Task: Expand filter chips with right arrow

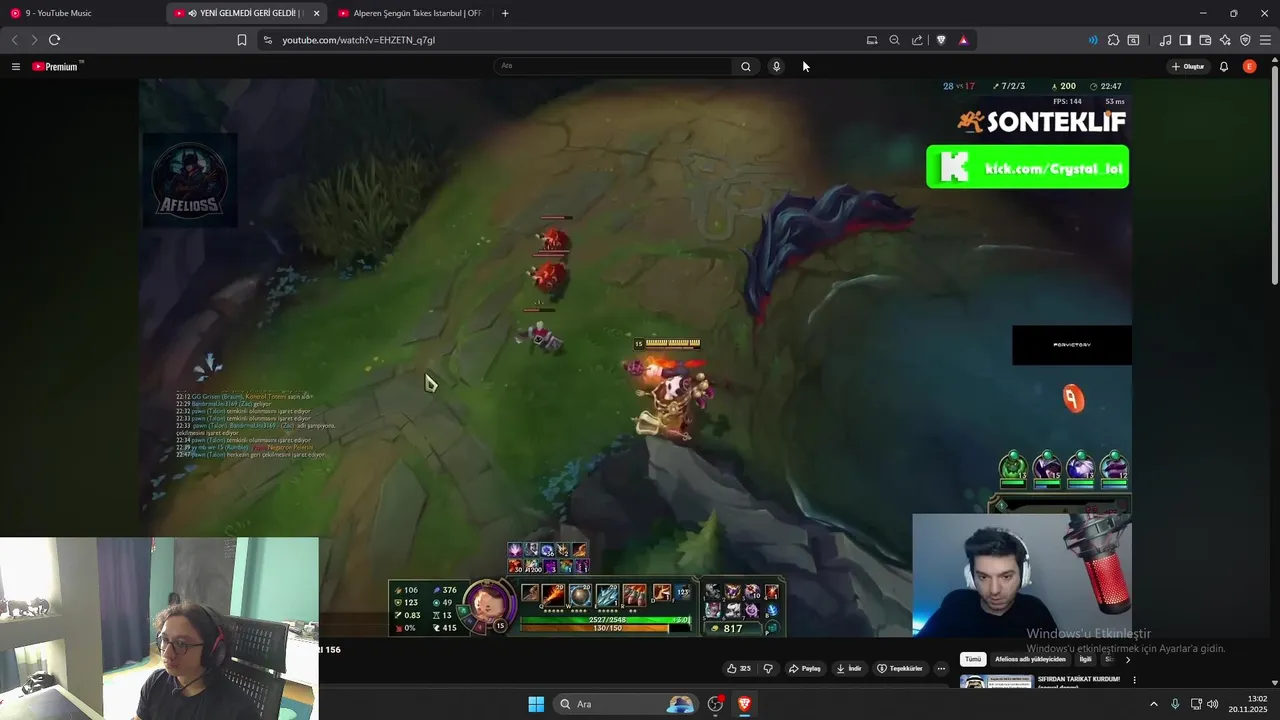Action: (x=1128, y=659)
